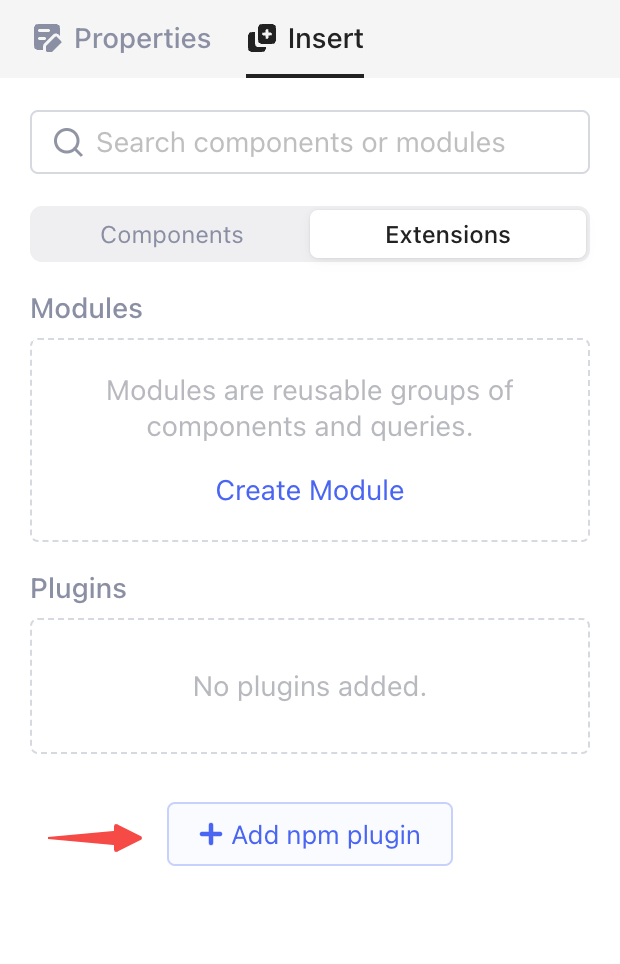Click the Plugins section heading
620x964 pixels.
[x=79, y=587]
